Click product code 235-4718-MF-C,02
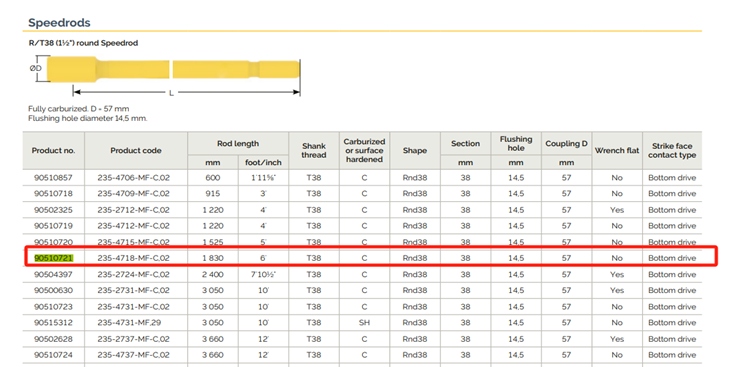 (x=134, y=258)
